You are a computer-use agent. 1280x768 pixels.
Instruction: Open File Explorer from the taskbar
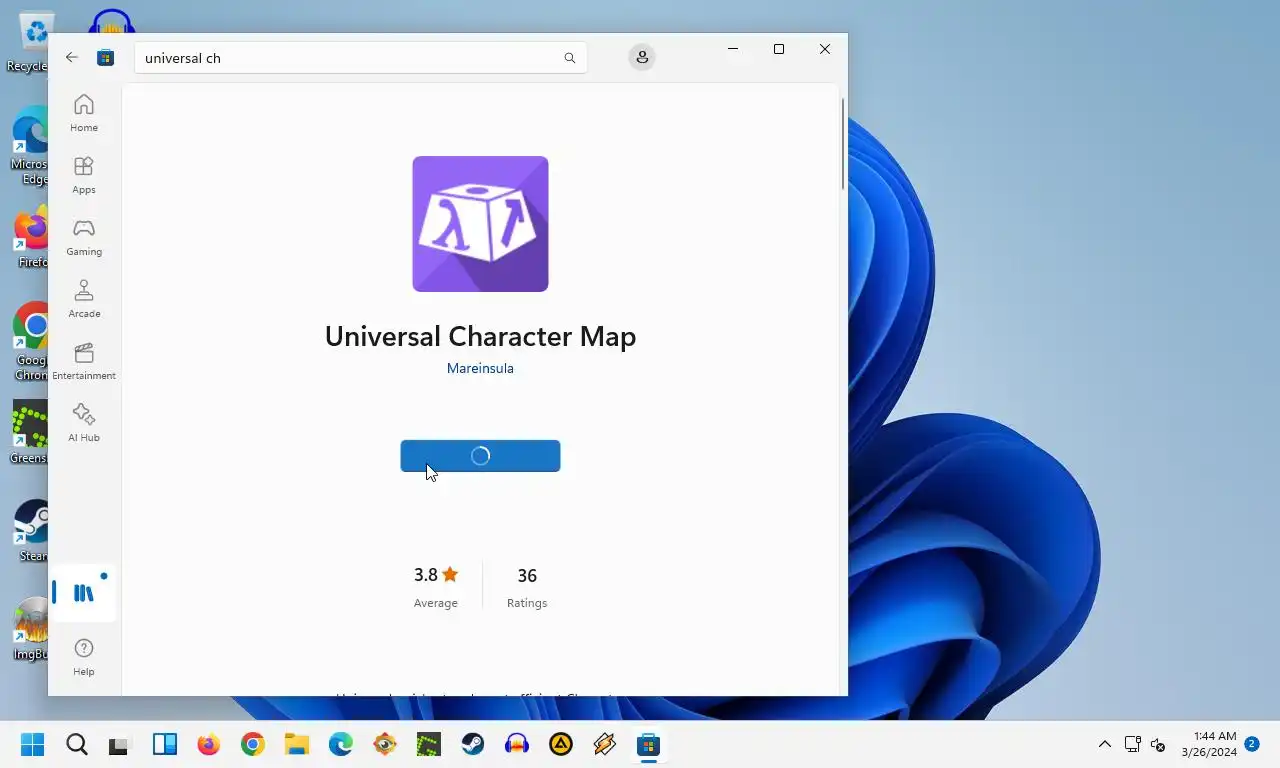click(297, 744)
